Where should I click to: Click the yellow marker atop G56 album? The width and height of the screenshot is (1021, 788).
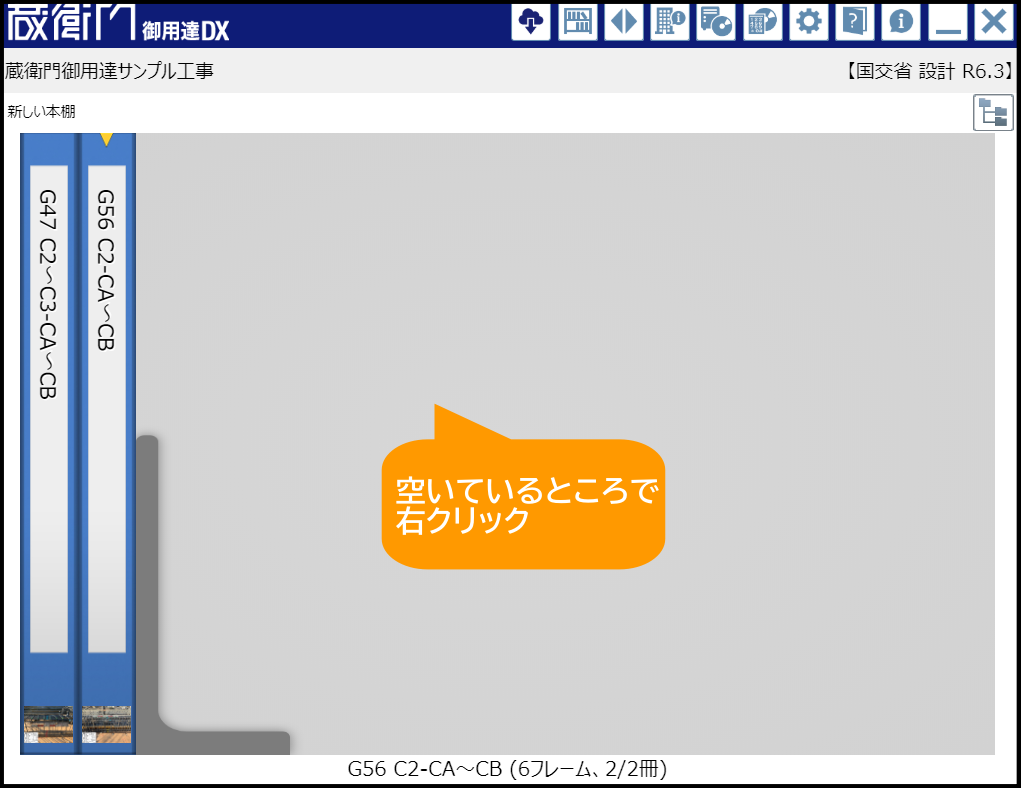pyautogui.click(x=106, y=139)
